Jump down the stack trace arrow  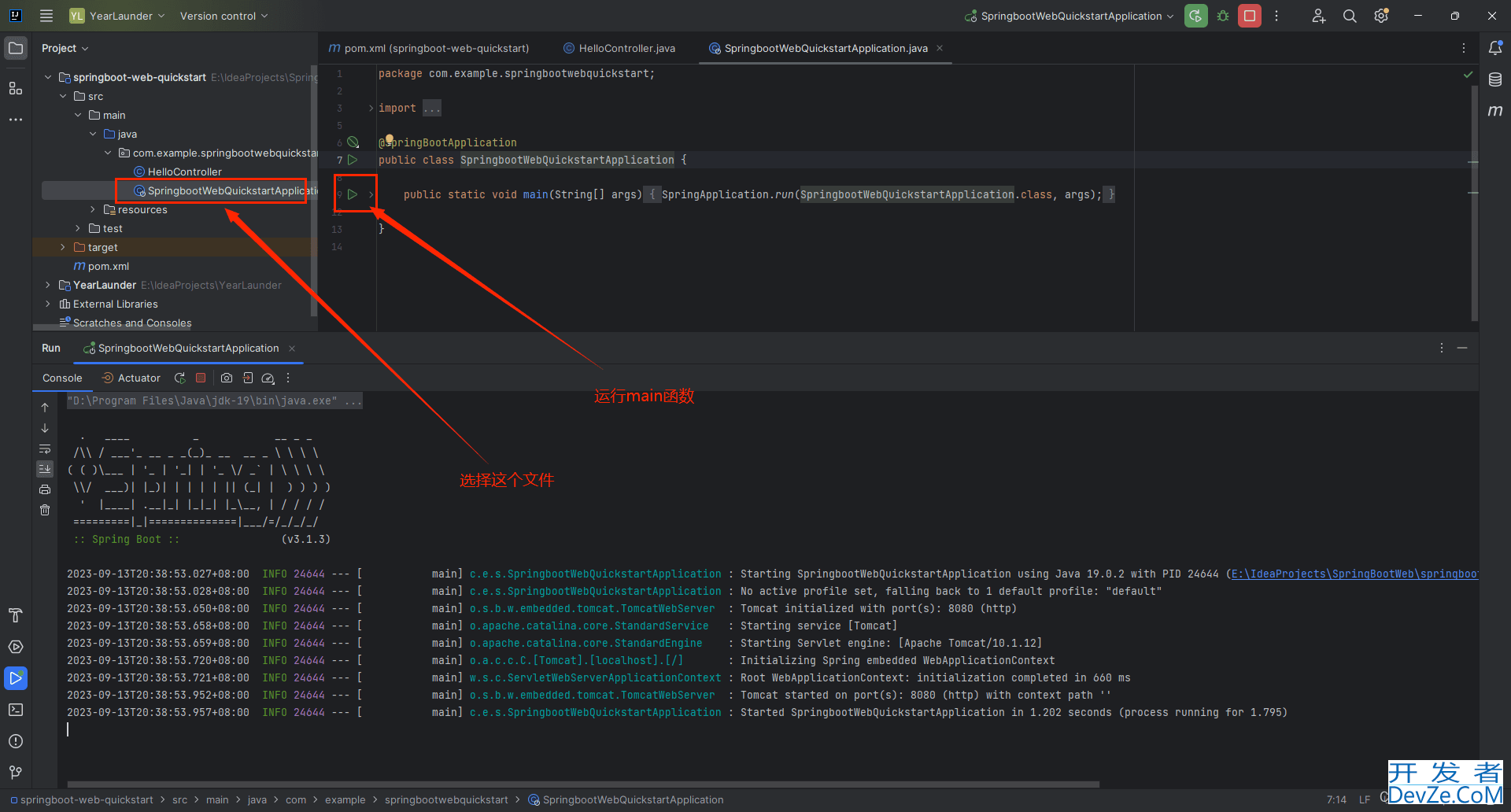click(x=45, y=428)
